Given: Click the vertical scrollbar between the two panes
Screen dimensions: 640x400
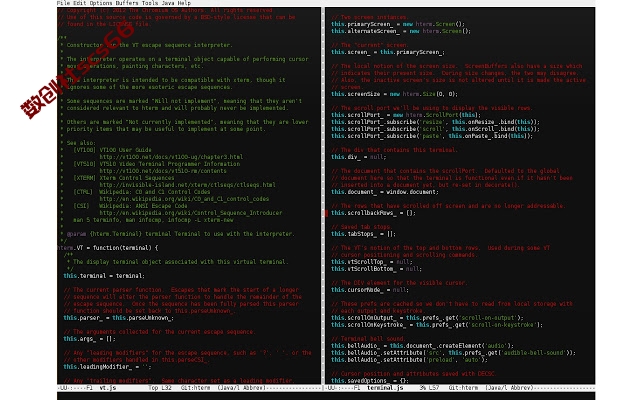Looking at the screenshot, I should pos(323,195).
